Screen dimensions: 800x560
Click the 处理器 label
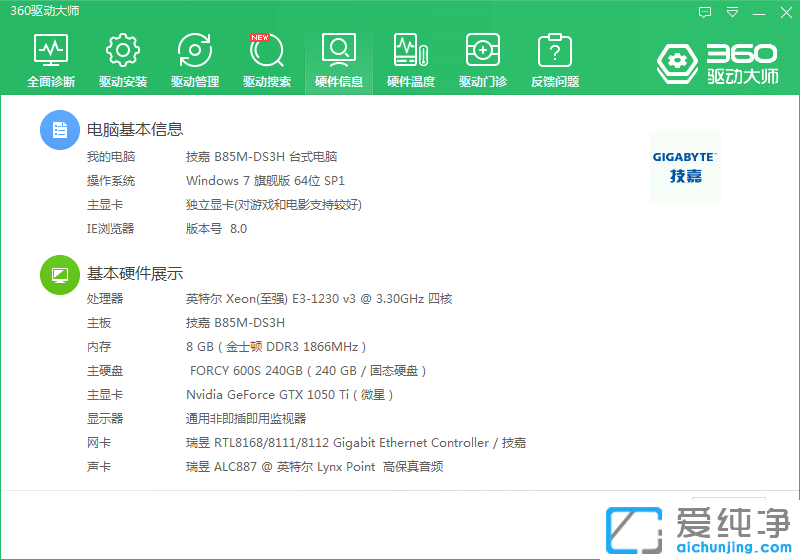[105, 299]
